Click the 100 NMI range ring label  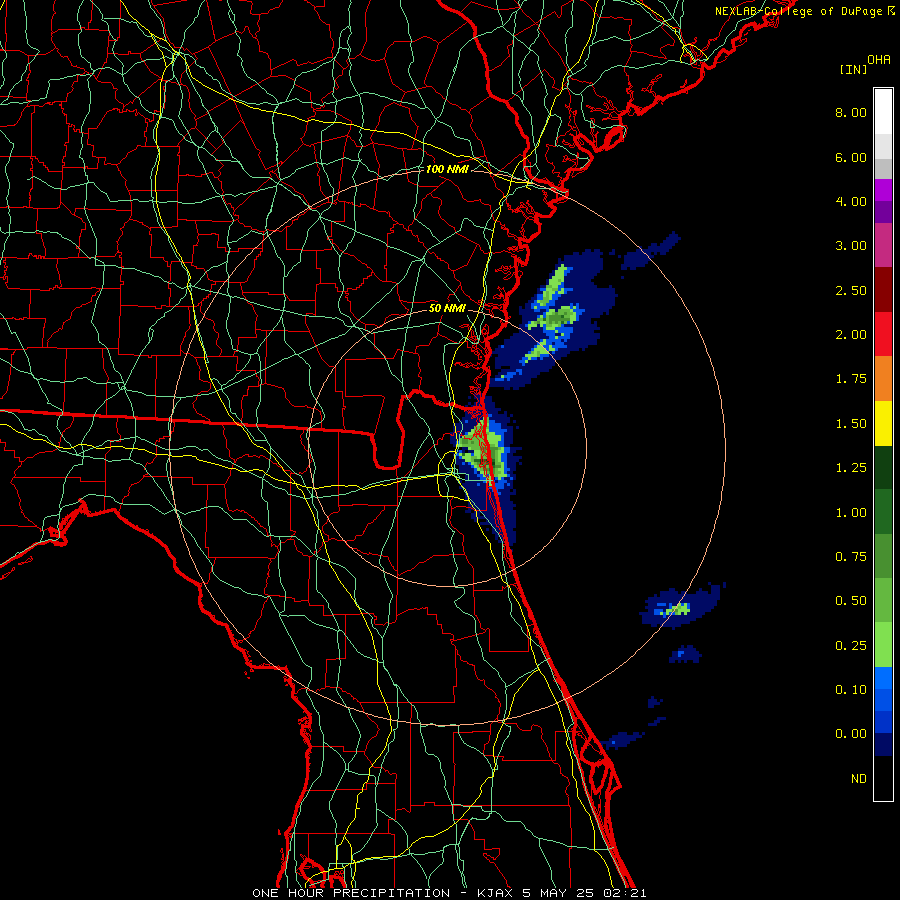(447, 169)
